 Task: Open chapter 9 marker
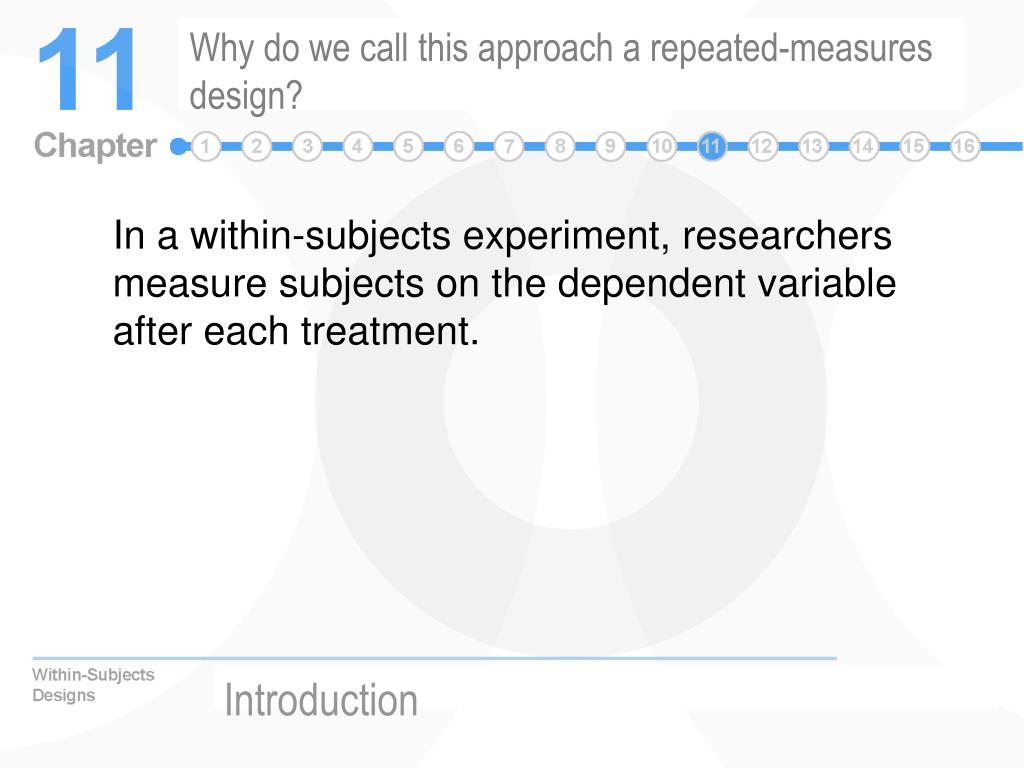point(610,146)
